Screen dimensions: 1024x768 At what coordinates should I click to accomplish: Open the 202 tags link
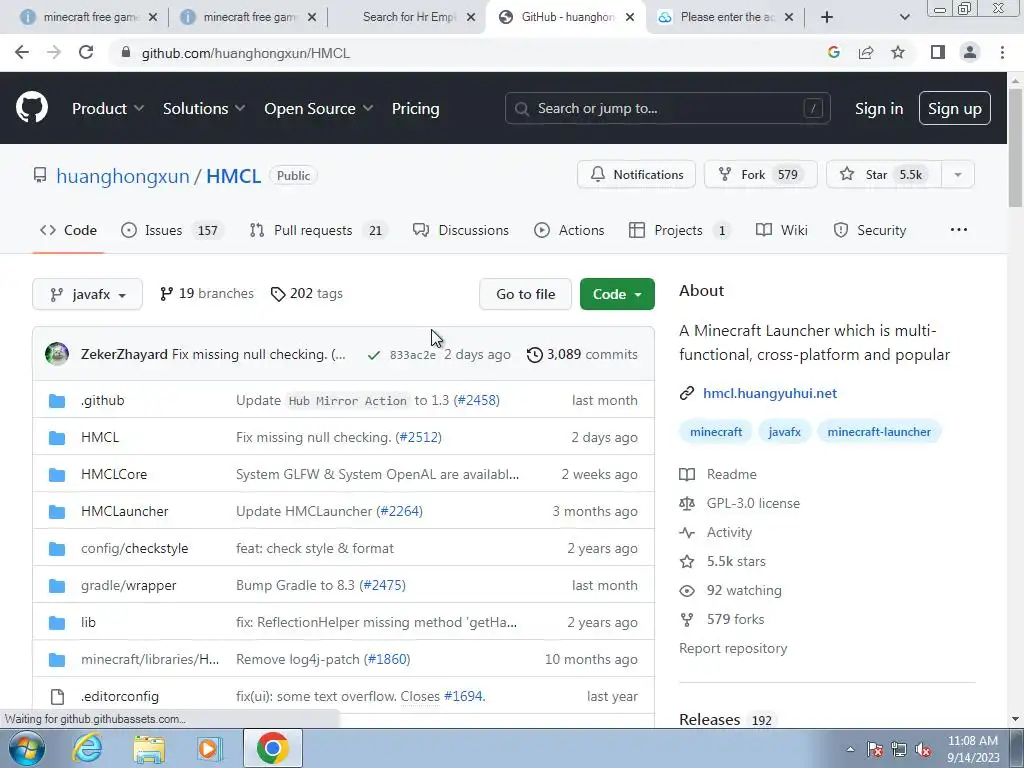tap(306, 294)
